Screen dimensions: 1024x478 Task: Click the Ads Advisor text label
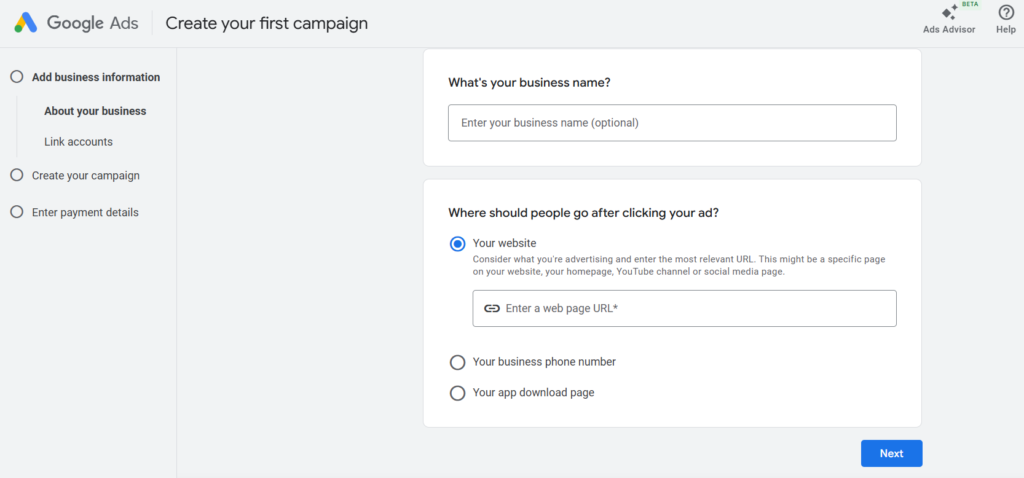point(948,30)
